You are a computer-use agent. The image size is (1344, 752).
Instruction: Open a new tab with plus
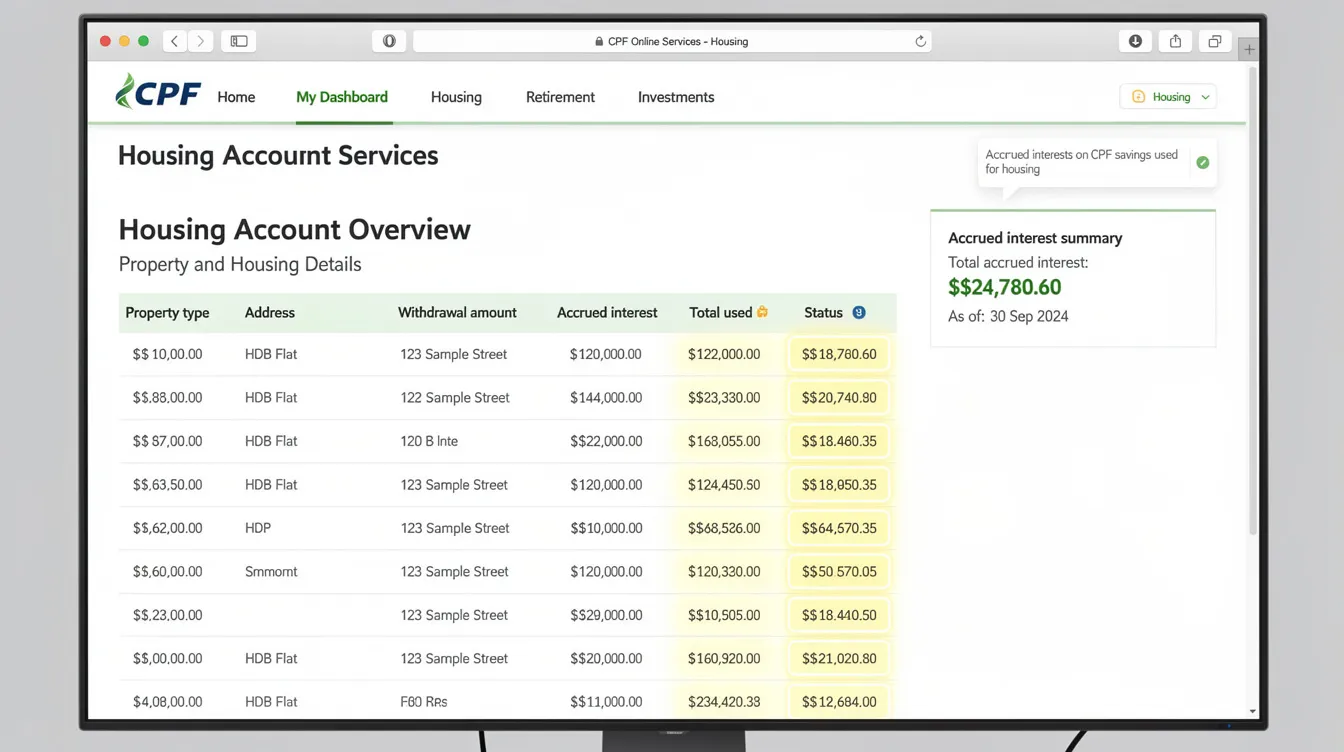(1249, 49)
